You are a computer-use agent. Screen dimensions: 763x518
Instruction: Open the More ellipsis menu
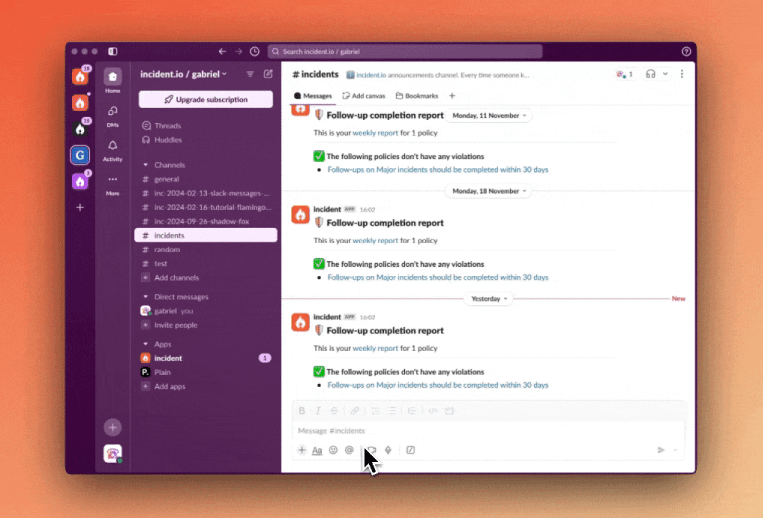coord(112,185)
